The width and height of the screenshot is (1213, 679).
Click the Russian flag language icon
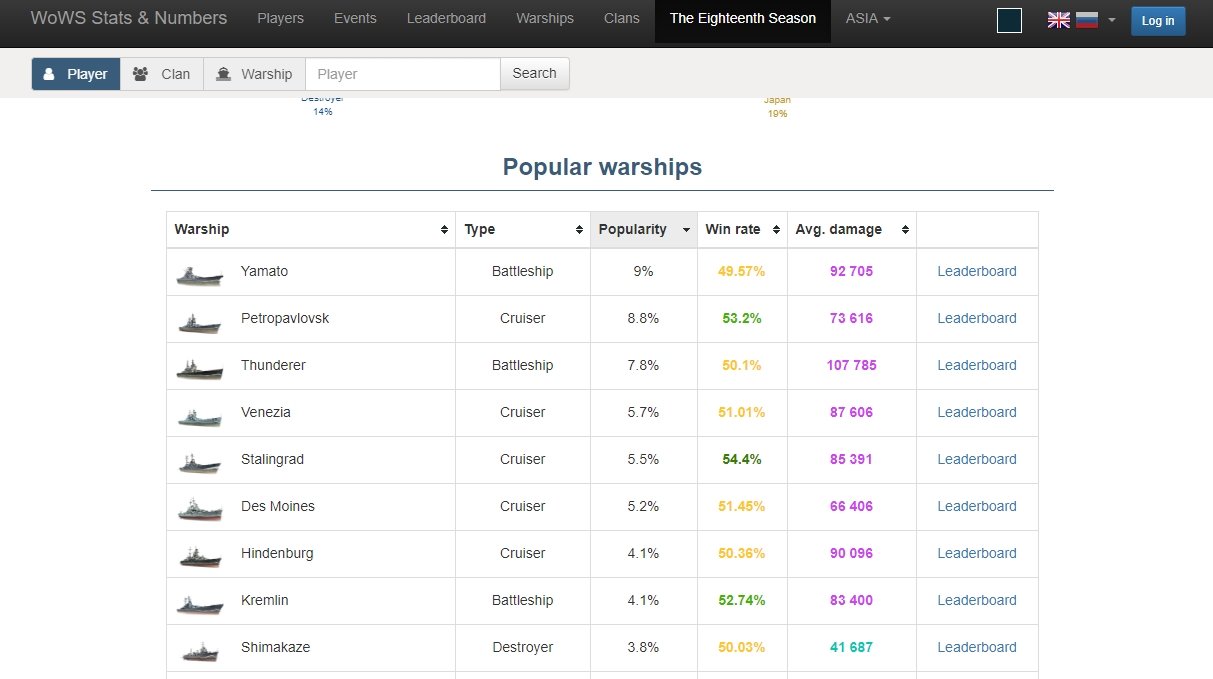tap(1087, 20)
